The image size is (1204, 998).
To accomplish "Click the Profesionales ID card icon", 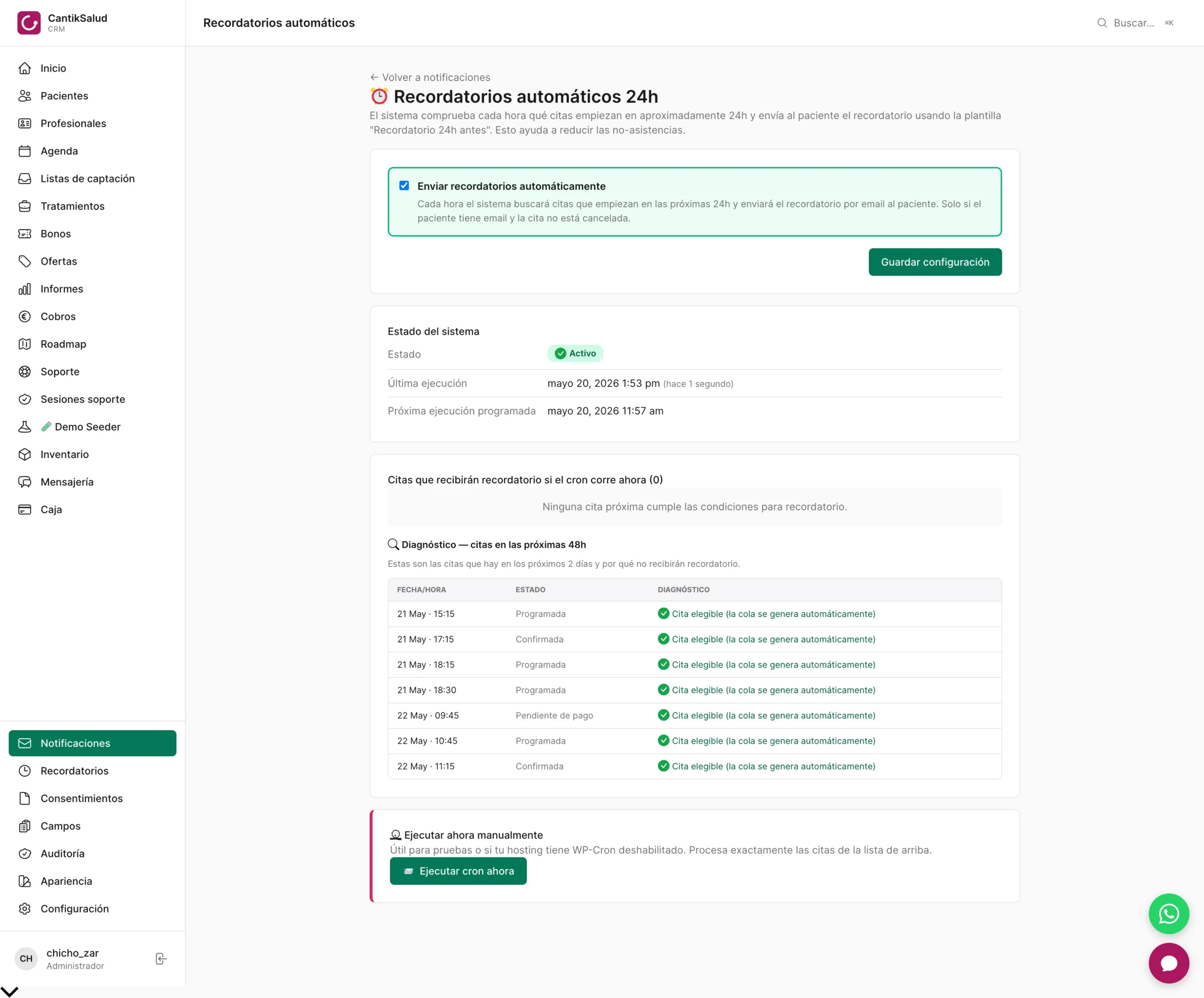I will pos(24,123).
